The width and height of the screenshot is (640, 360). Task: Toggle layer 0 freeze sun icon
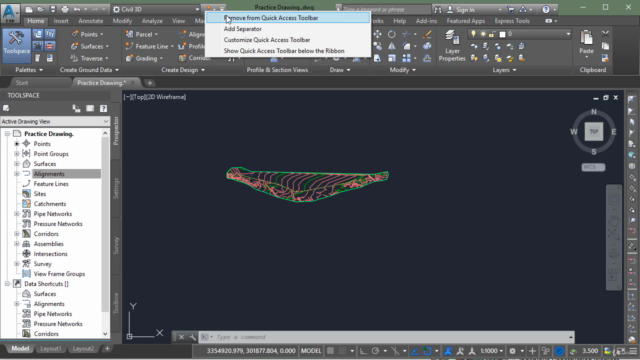click(x=483, y=34)
